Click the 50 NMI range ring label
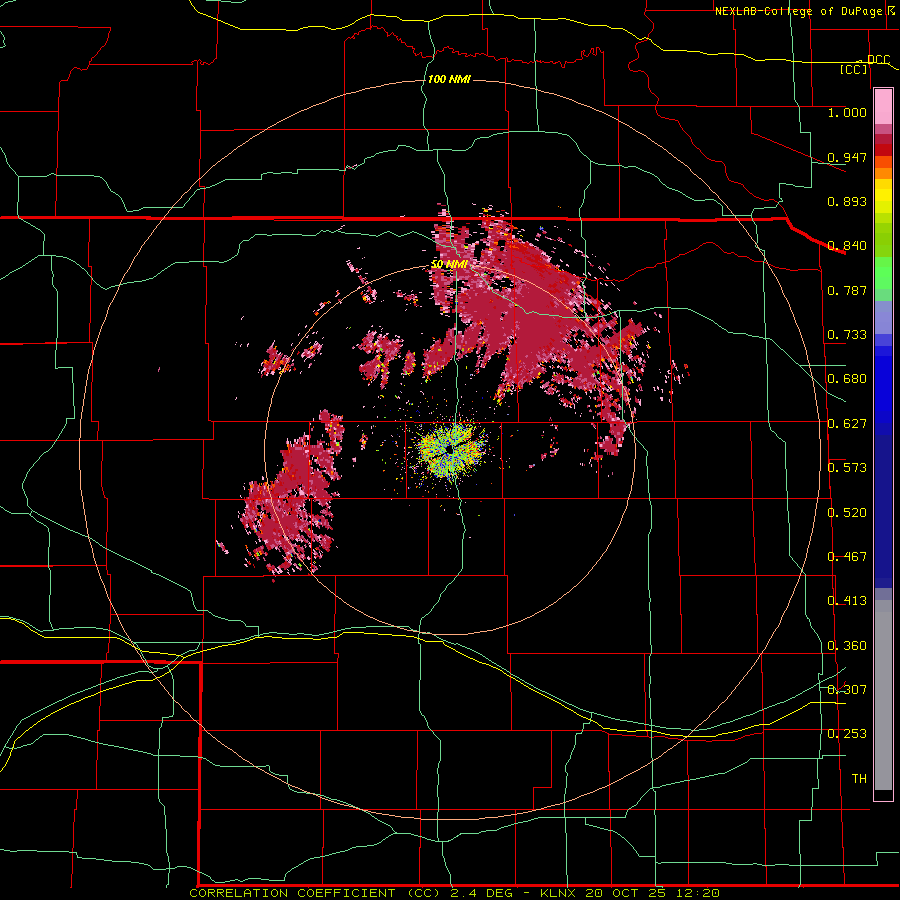Image resolution: width=900 pixels, height=900 pixels. coord(449,265)
